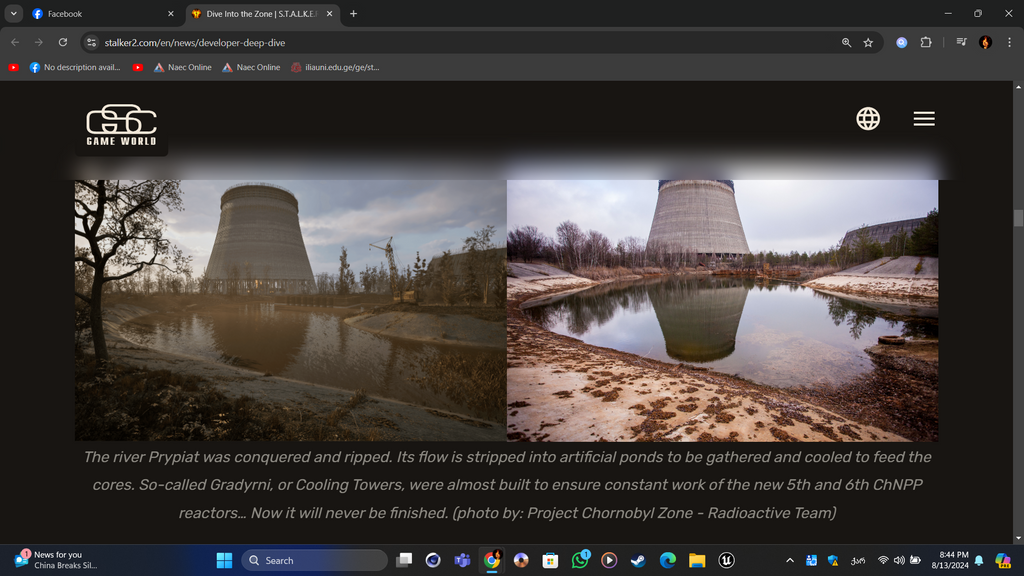Click the scrollbar down arrow
The width and height of the screenshot is (1024, 576).
tap(1018, 538)
